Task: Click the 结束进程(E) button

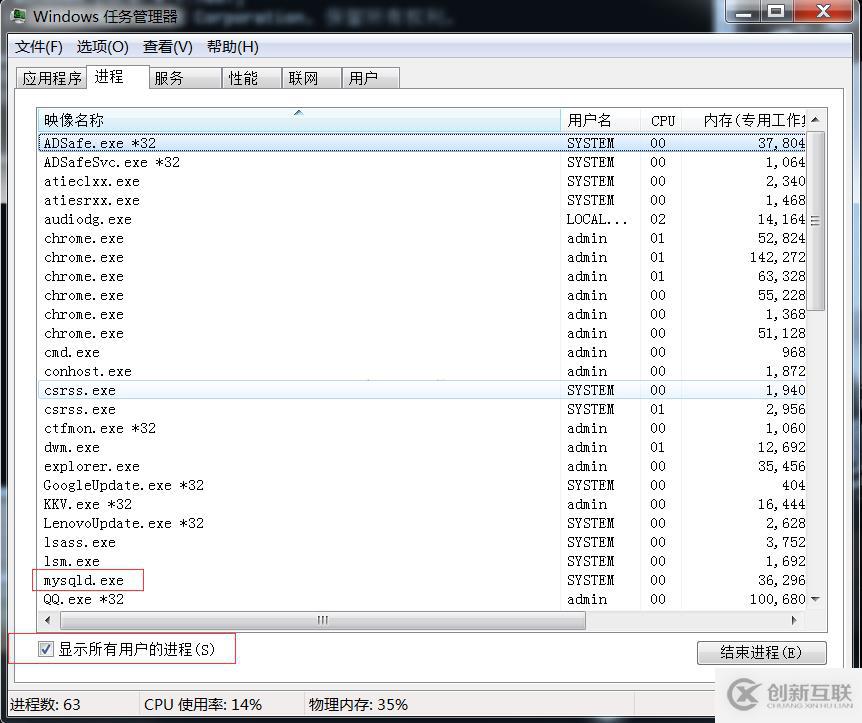Action: [761, 653]
